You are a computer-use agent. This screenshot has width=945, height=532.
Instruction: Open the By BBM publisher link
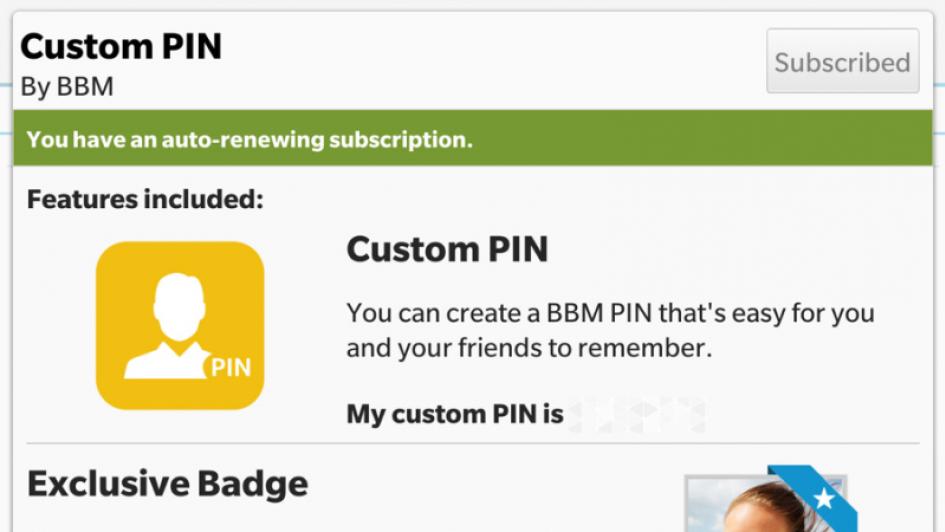(67, 87)
